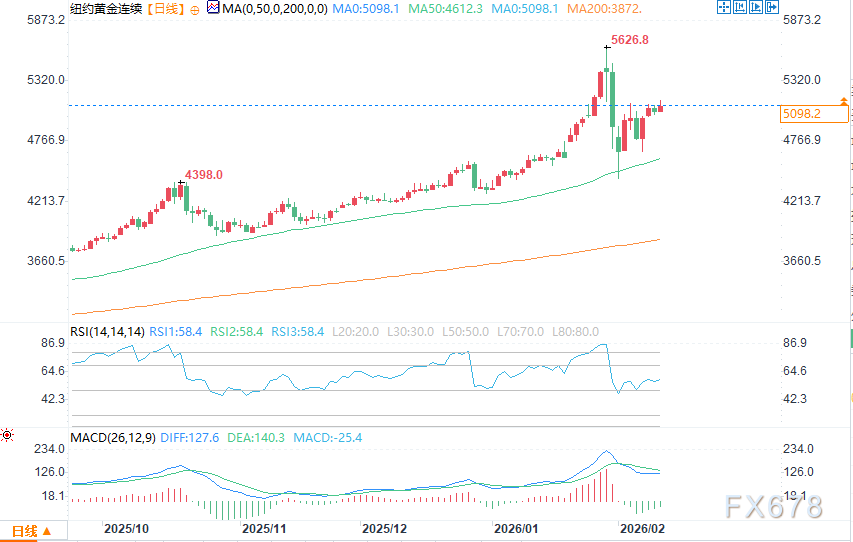The height and width of the screenshot is (542, 853).
Task: Open the MA(0,50,0,200,0,0) indicator settings
Action: 272,9
